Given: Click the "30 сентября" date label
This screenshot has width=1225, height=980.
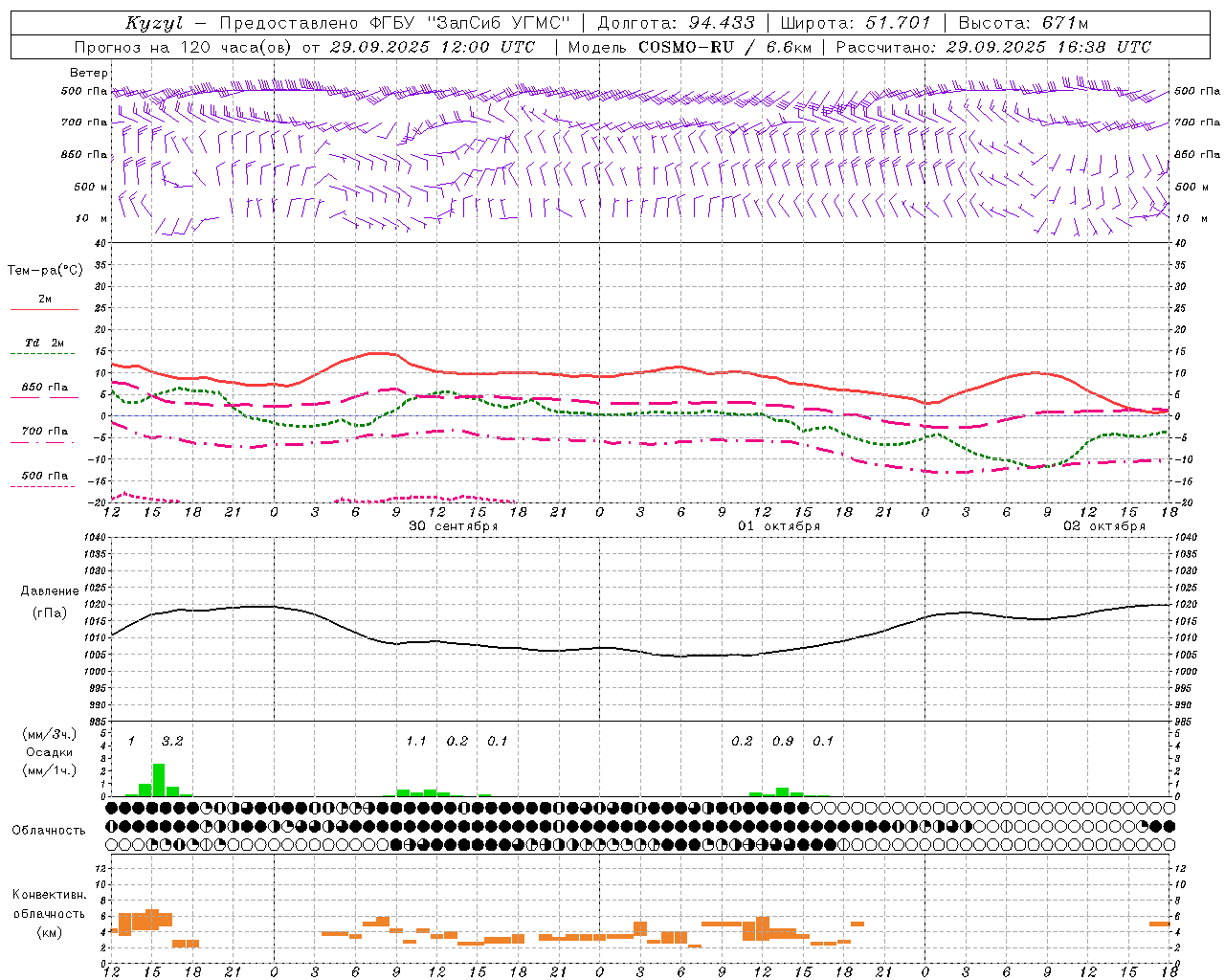Looking at the screenshot, I should click(453, 526).
